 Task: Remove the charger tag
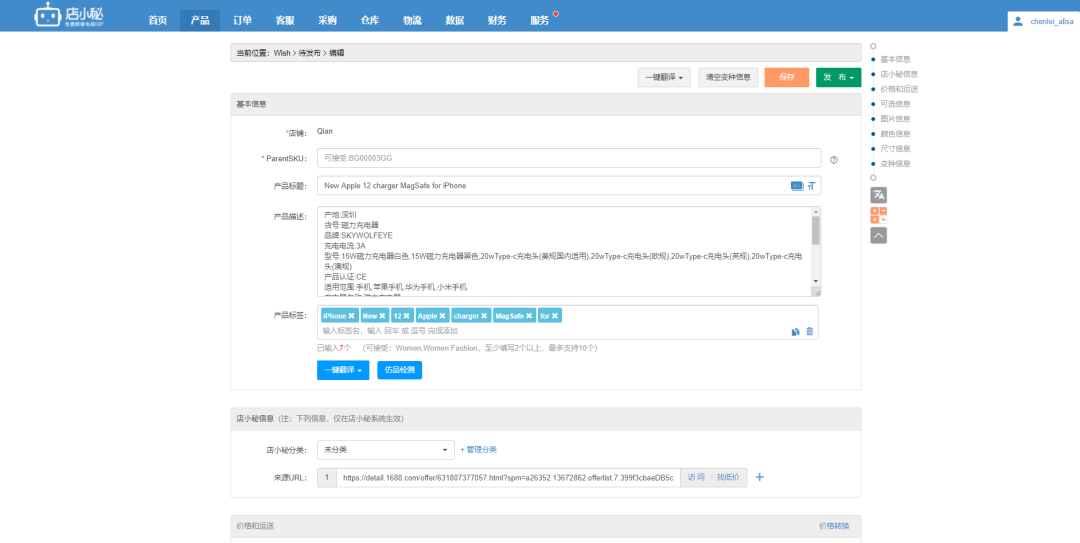click(484, 316)
